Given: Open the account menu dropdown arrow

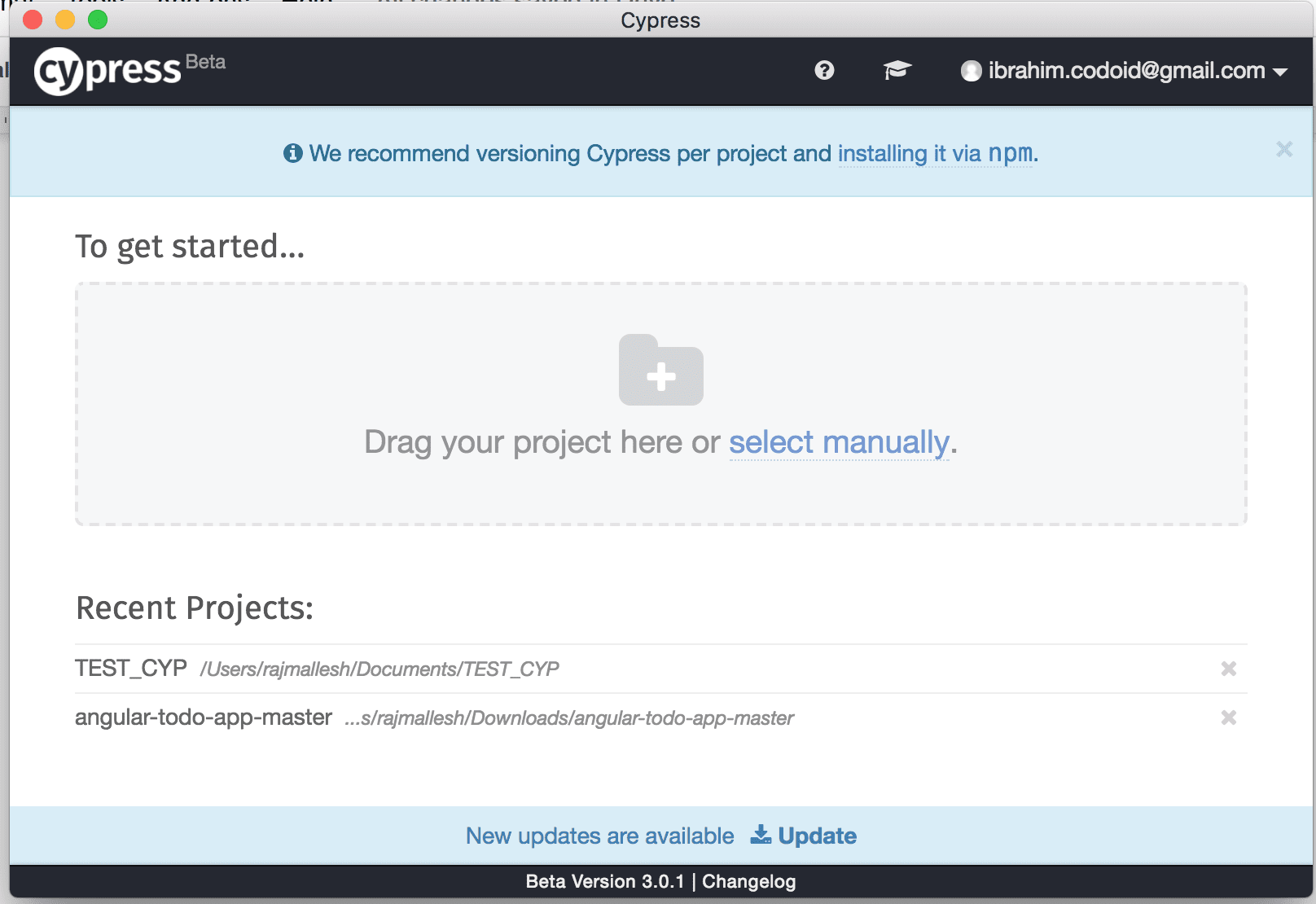Looking at the screenshot, I should (x=1279, y=72).
